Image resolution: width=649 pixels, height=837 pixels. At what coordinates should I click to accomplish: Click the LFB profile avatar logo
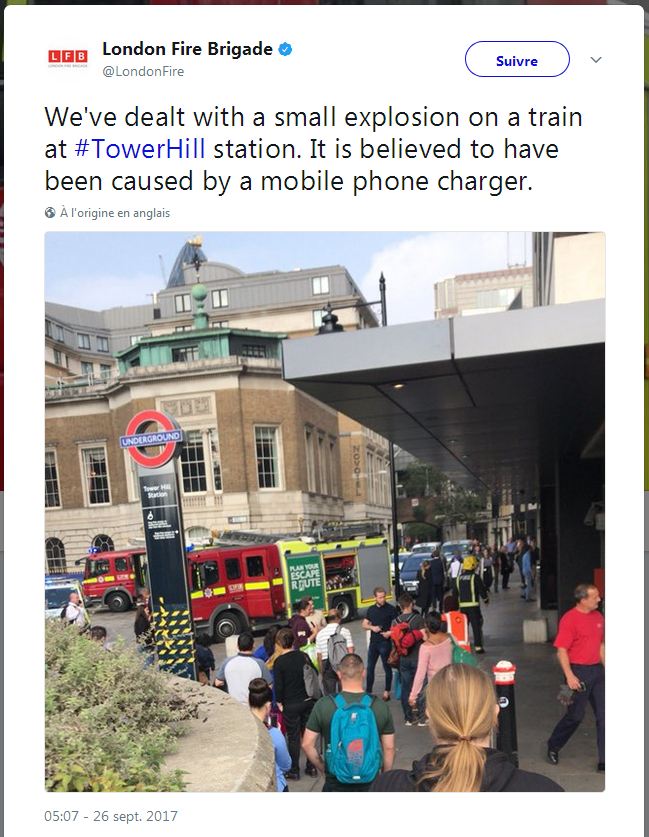coord(68,58)
